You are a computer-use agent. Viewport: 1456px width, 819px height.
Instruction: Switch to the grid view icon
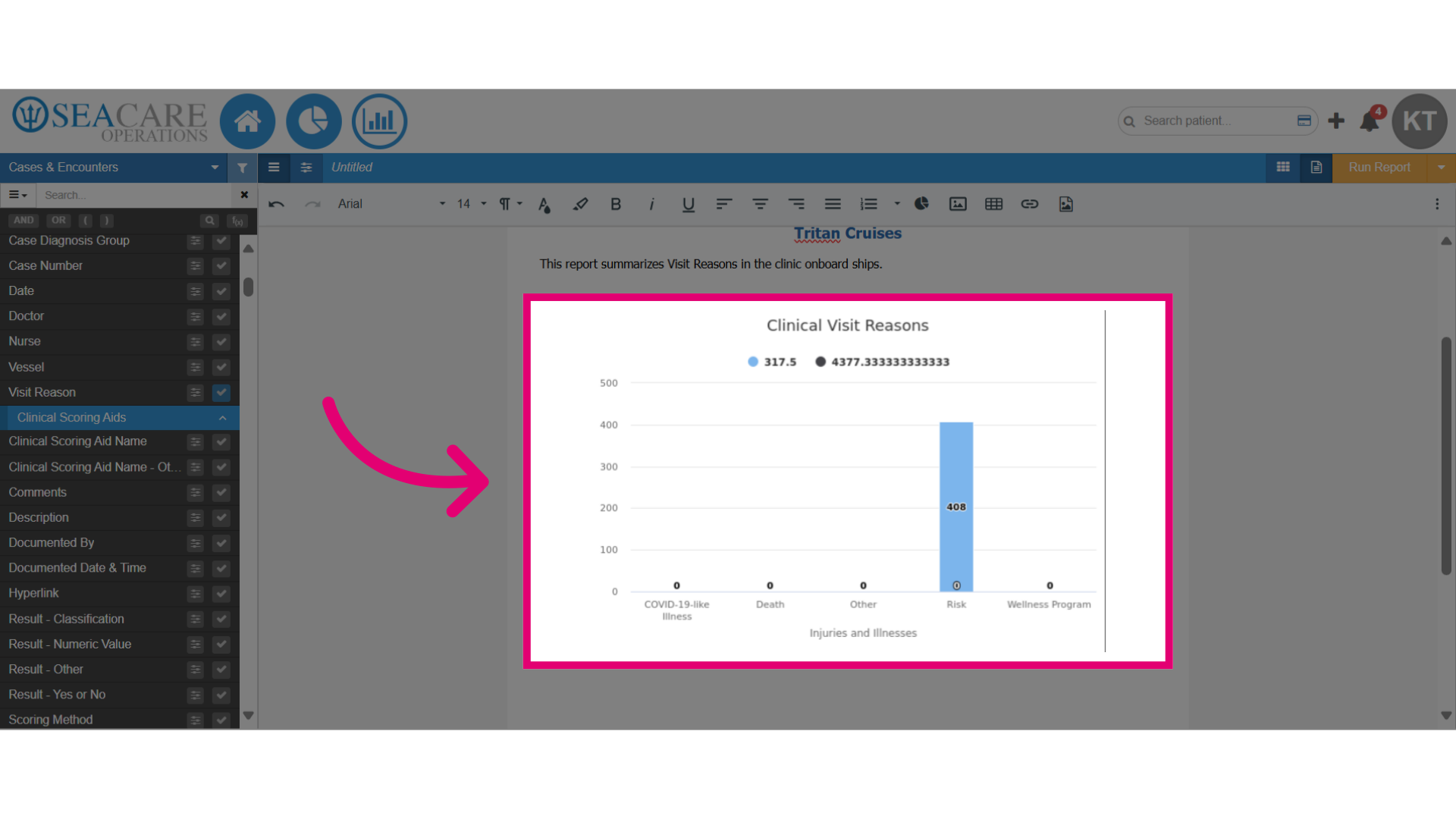[1283, 168]
